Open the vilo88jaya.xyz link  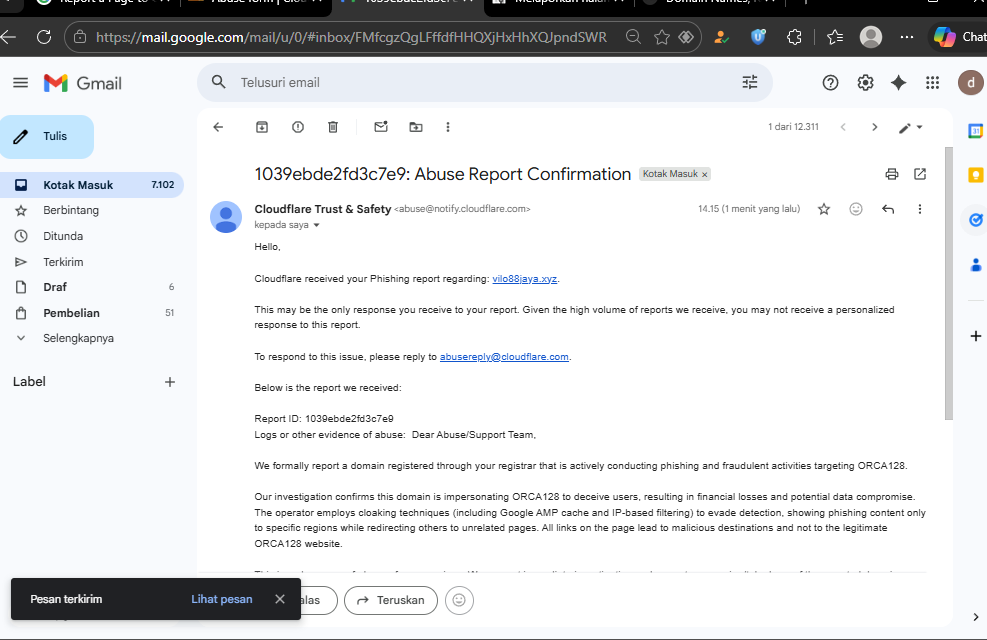coord(524,279)
